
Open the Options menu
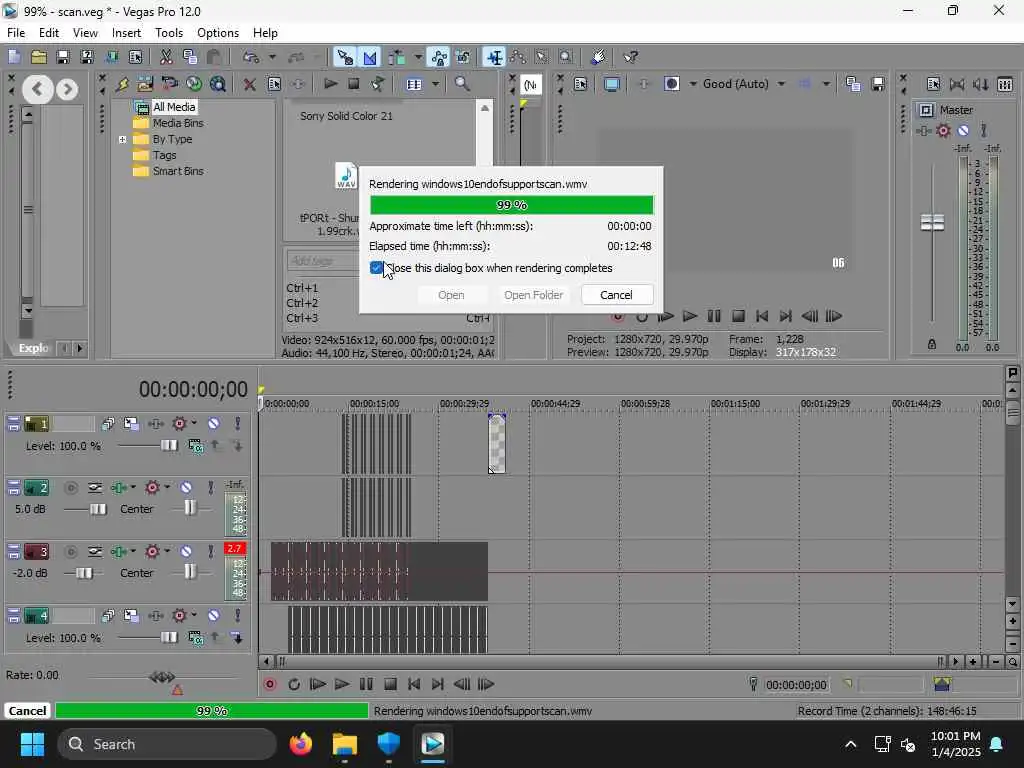click(217, 33)
